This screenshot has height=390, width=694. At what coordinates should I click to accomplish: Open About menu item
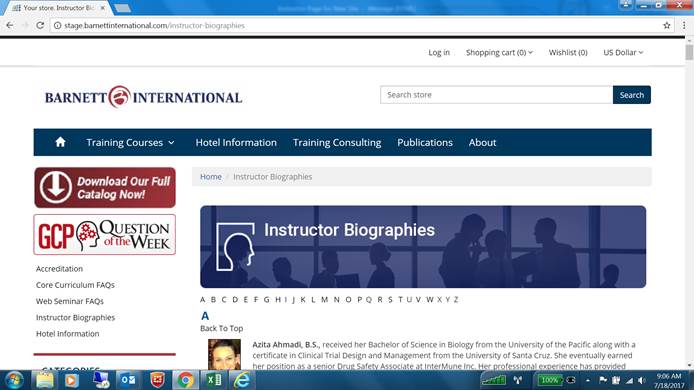[482, 143]
